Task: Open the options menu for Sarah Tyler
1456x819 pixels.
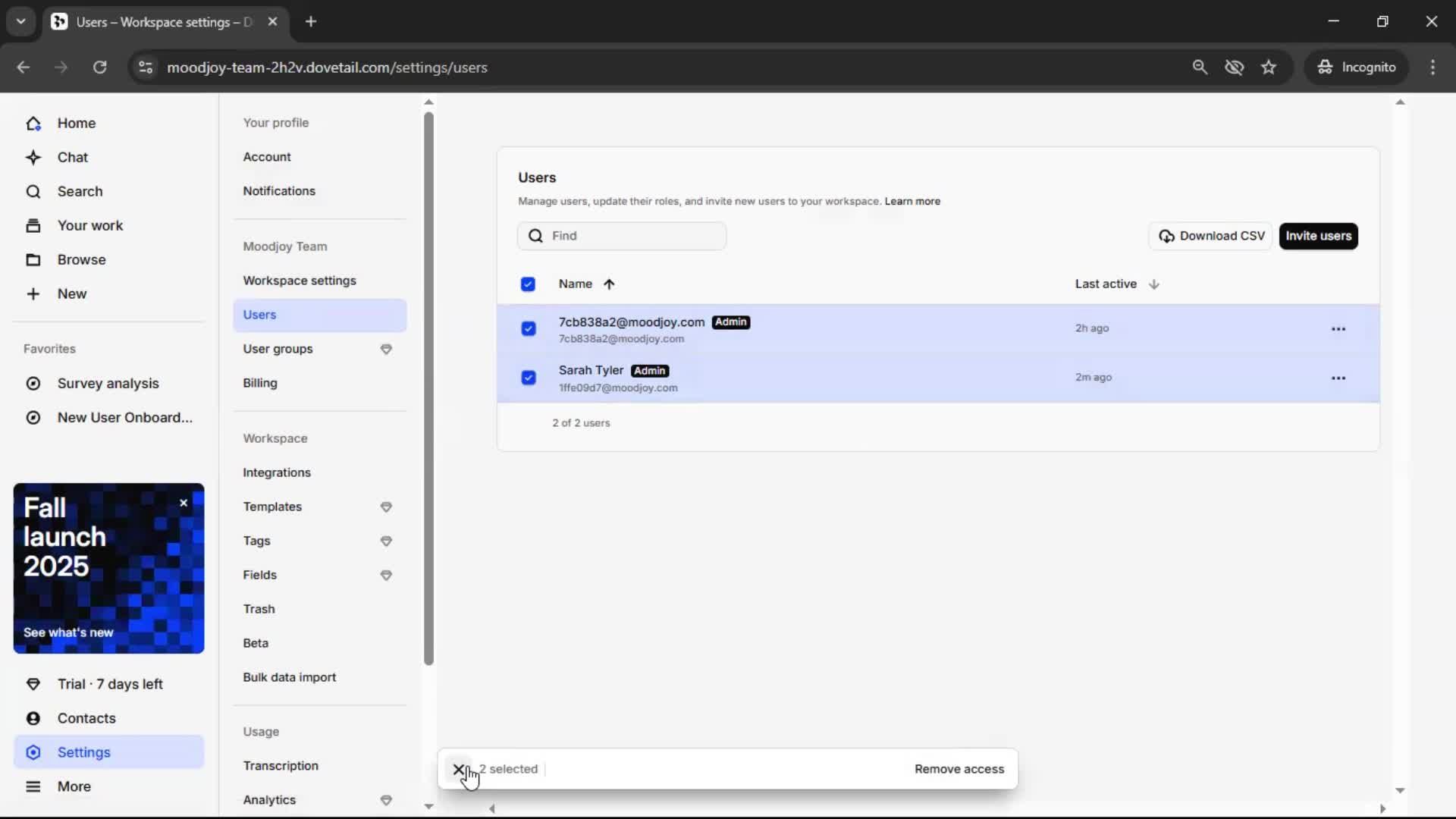Action: (x=1338, y=378)
